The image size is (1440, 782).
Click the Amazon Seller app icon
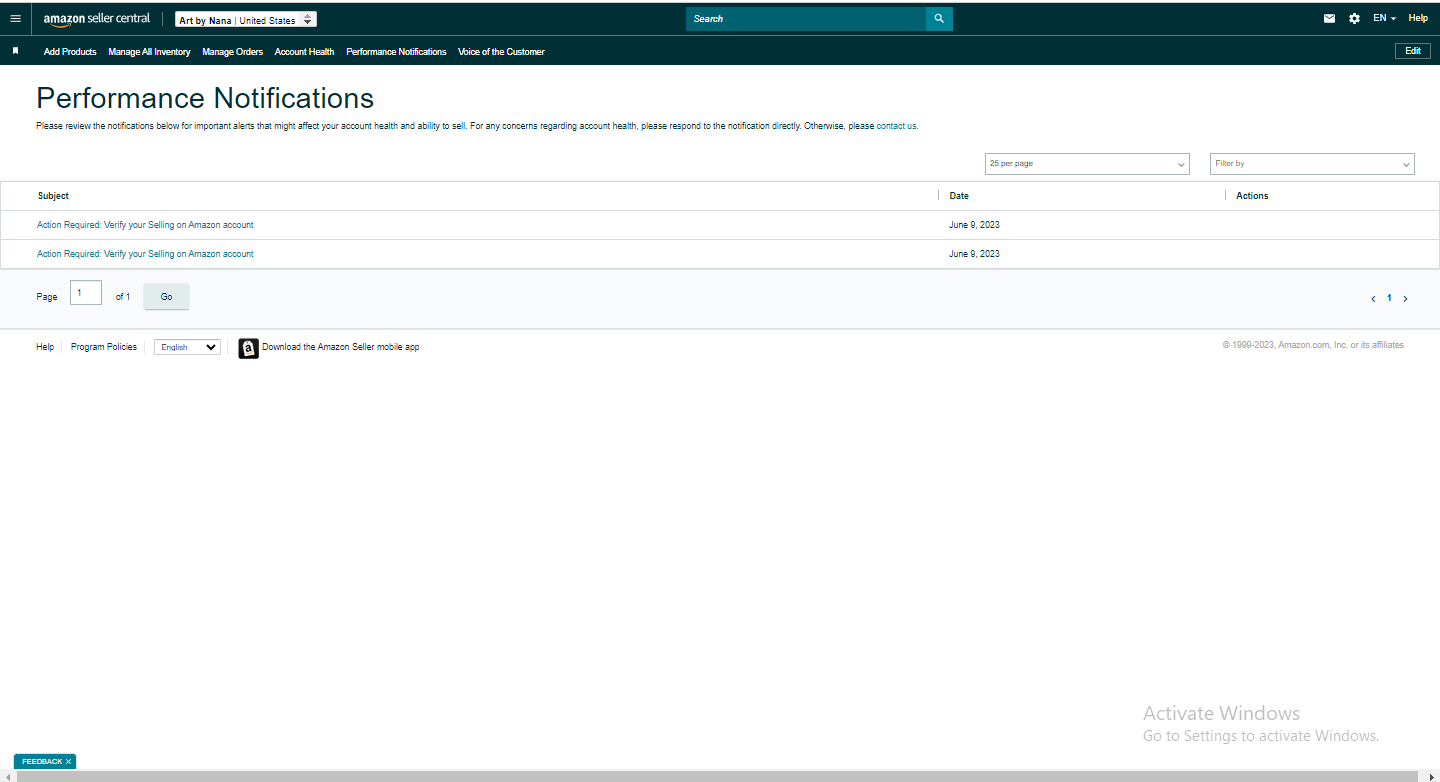coord(248,348)
